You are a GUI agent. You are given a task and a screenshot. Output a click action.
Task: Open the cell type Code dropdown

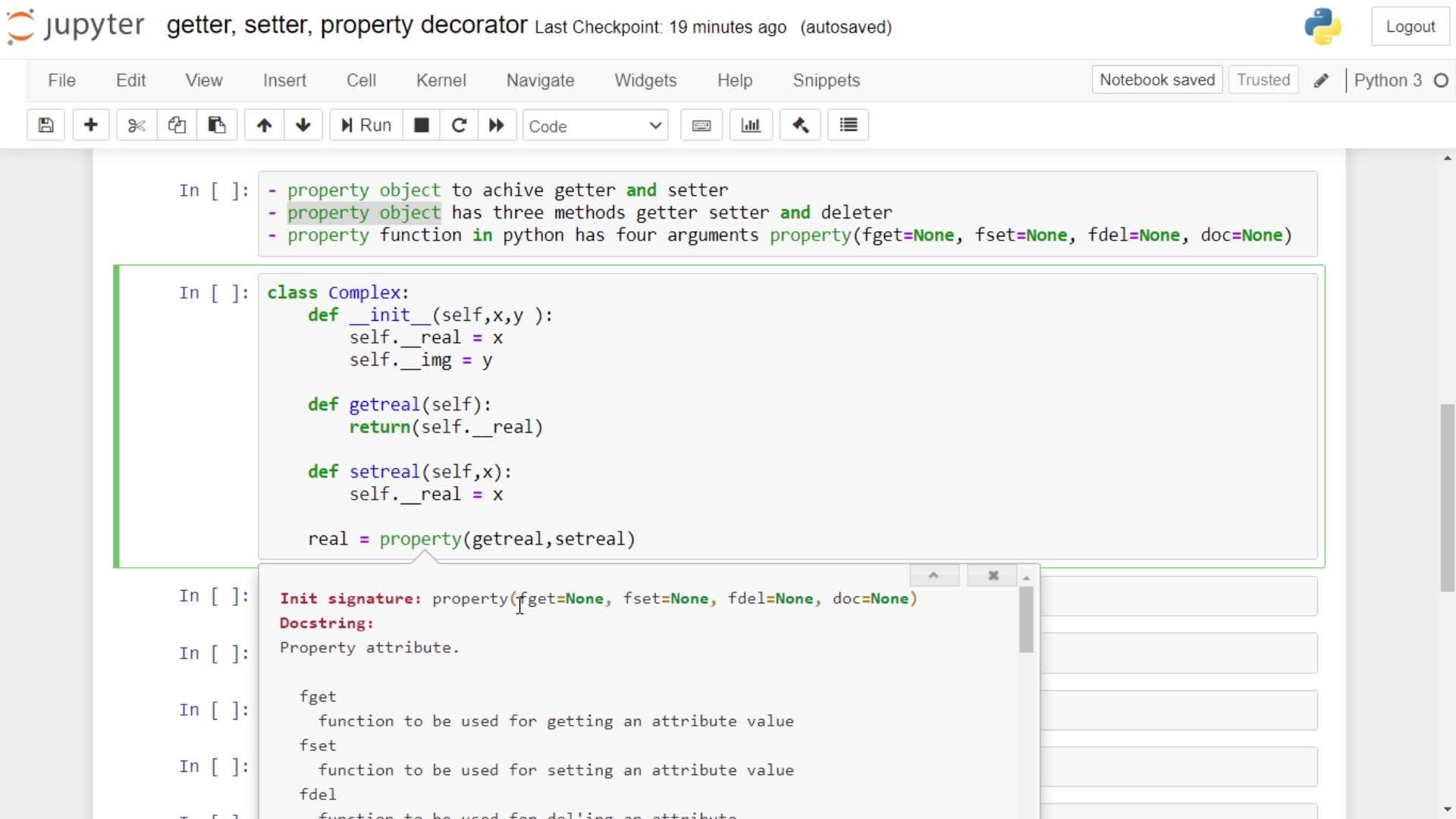pyautogui.click(x=595, y=126)
